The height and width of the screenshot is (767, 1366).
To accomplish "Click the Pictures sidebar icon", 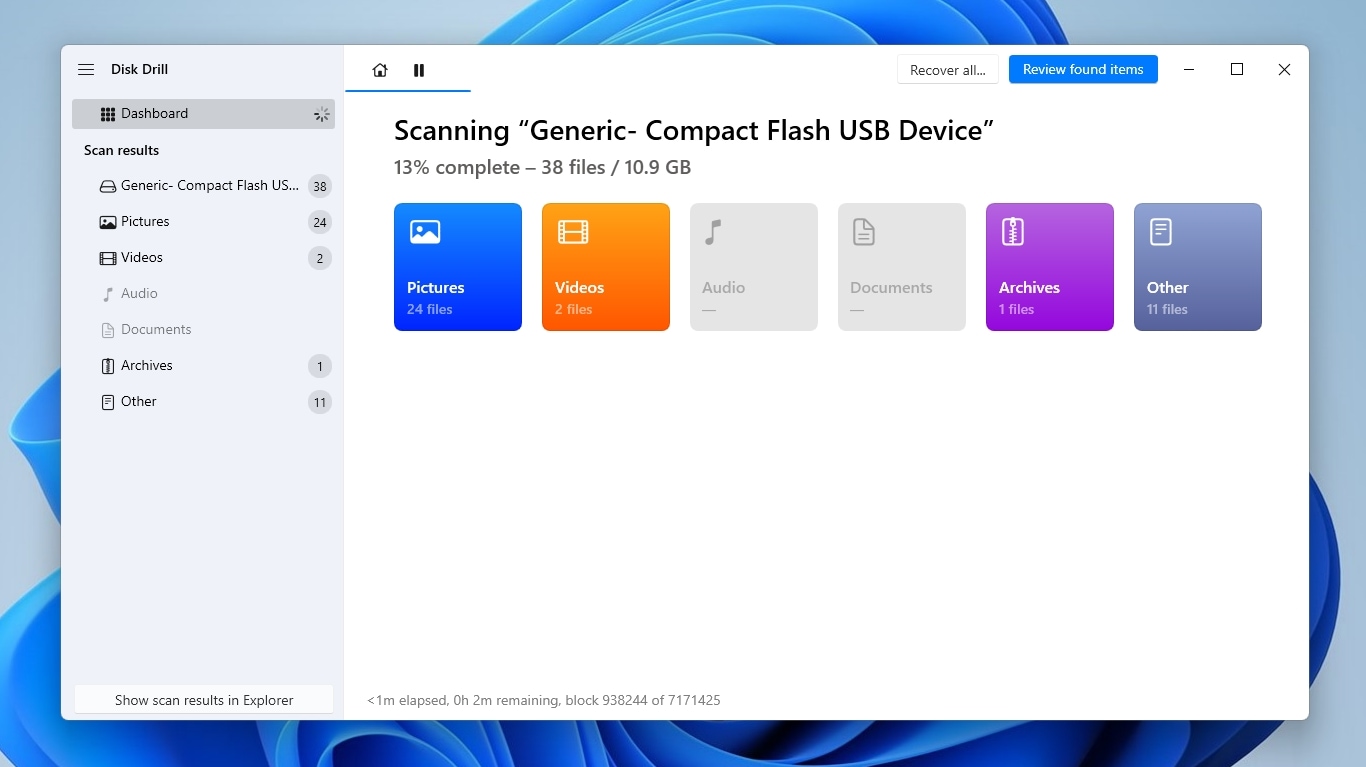I will click(x=108, y=222).
